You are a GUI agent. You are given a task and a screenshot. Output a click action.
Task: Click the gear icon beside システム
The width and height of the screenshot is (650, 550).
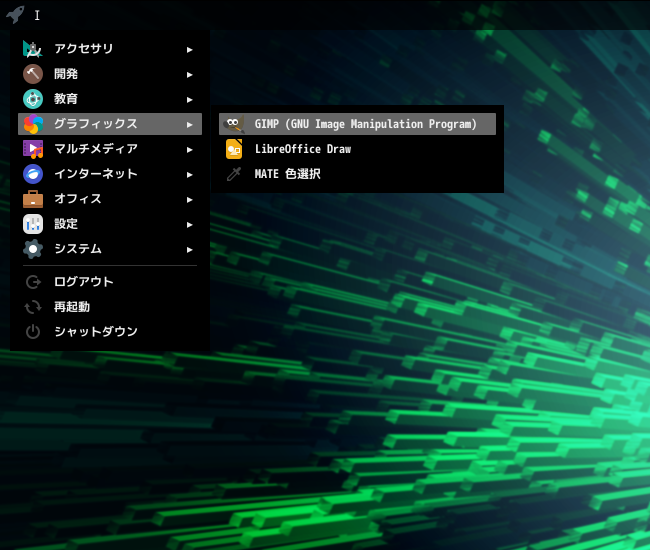tap(33, 249)
